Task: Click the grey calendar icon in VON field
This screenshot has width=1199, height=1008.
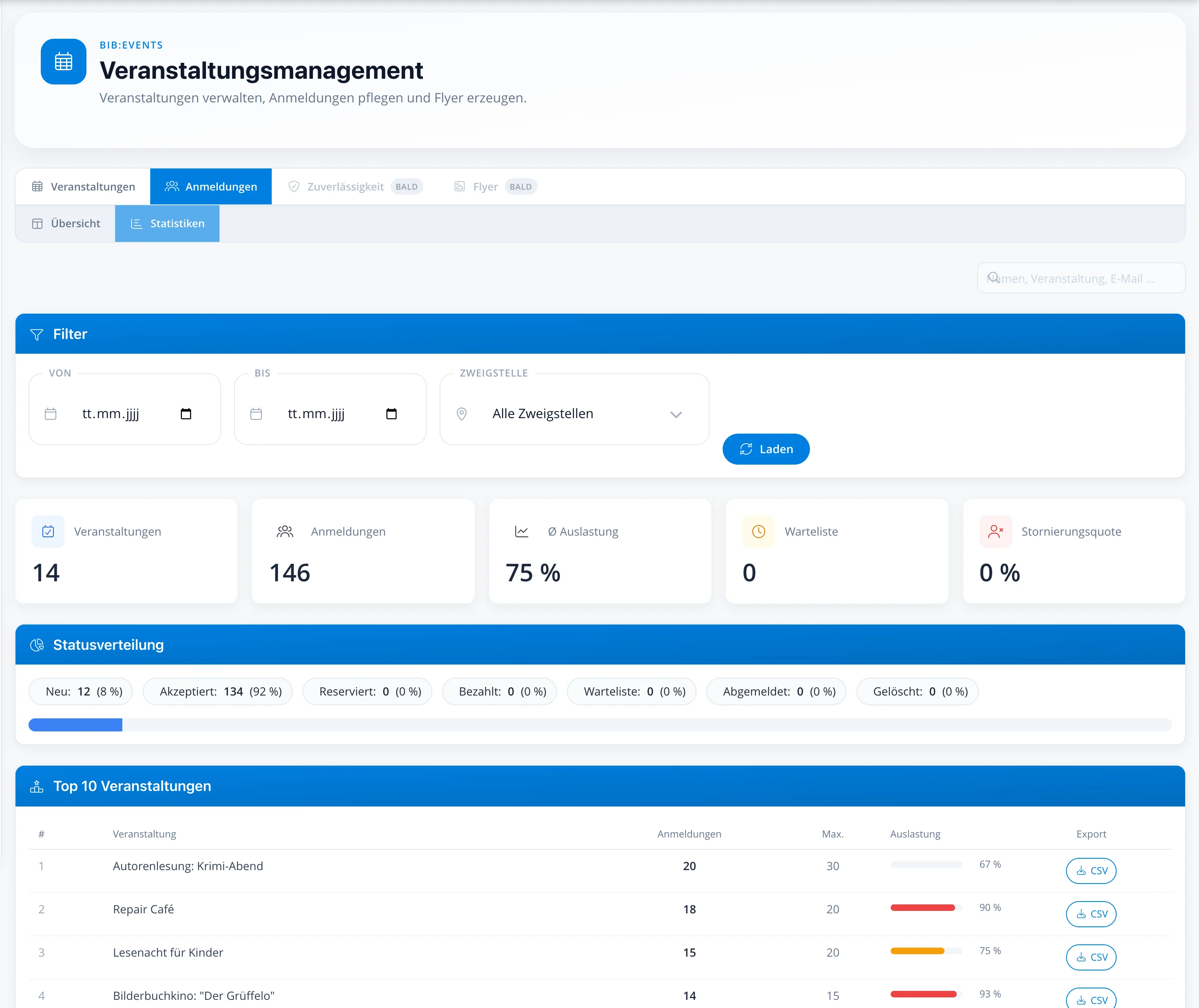Action: point(51,414)
